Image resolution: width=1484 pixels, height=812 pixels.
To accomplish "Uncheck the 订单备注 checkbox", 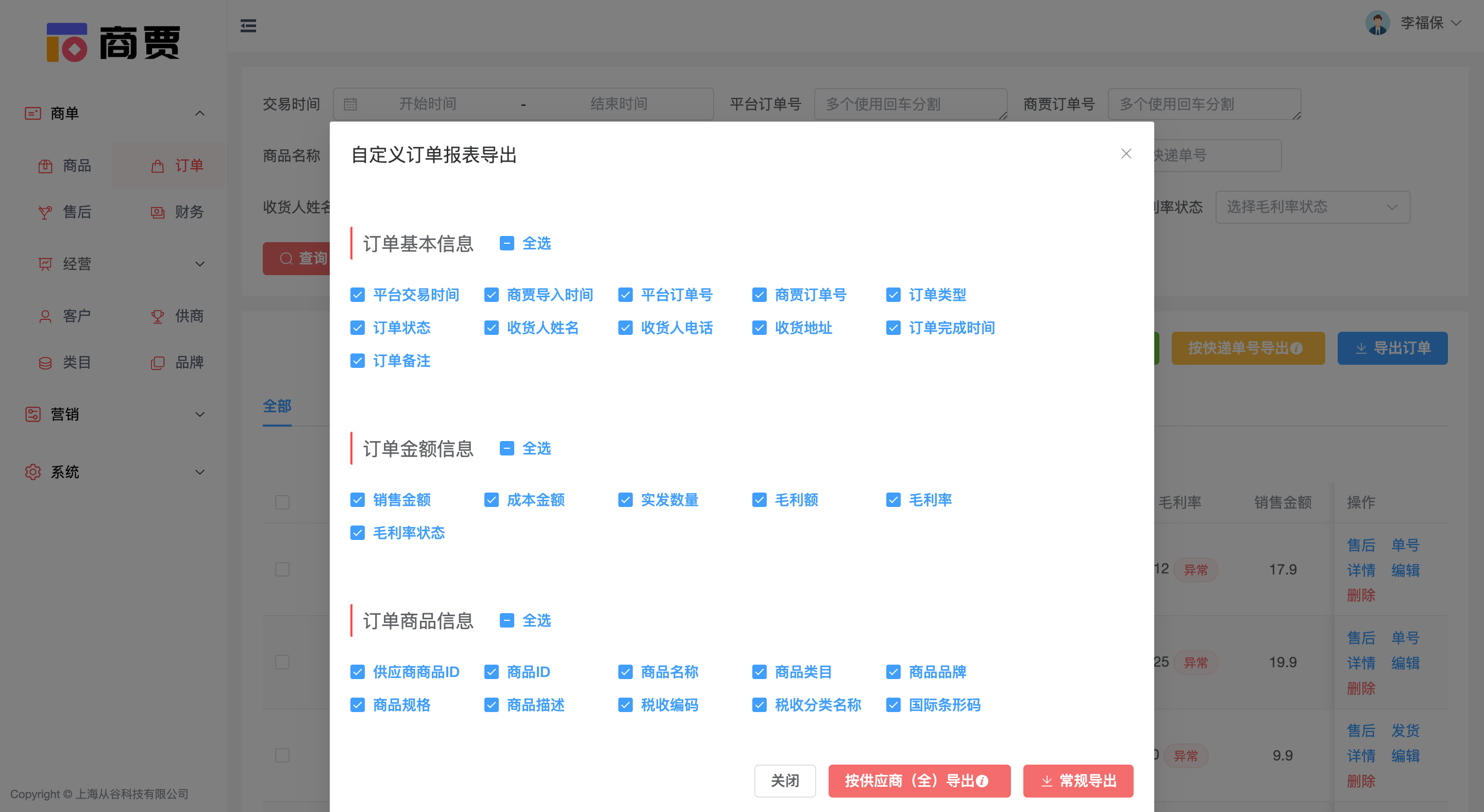I will point(358,361).
